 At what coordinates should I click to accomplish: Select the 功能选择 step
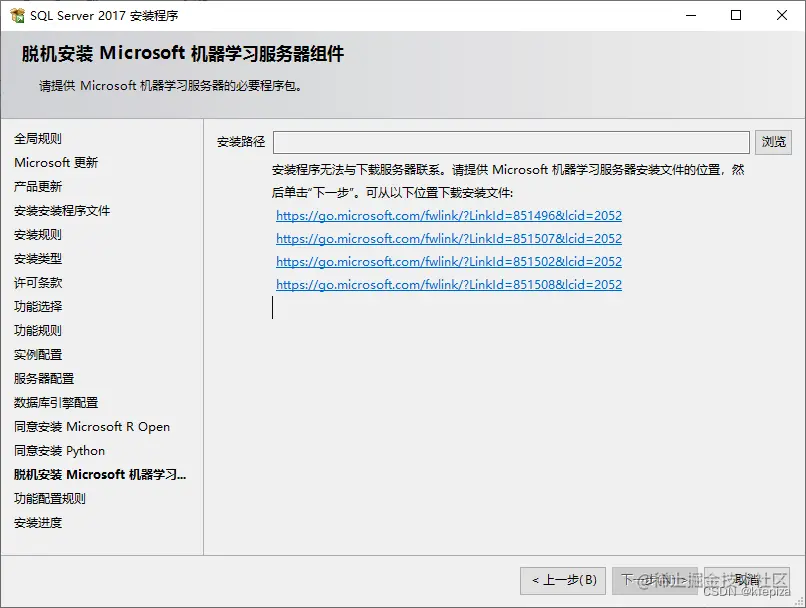click(x=38, y=307)
